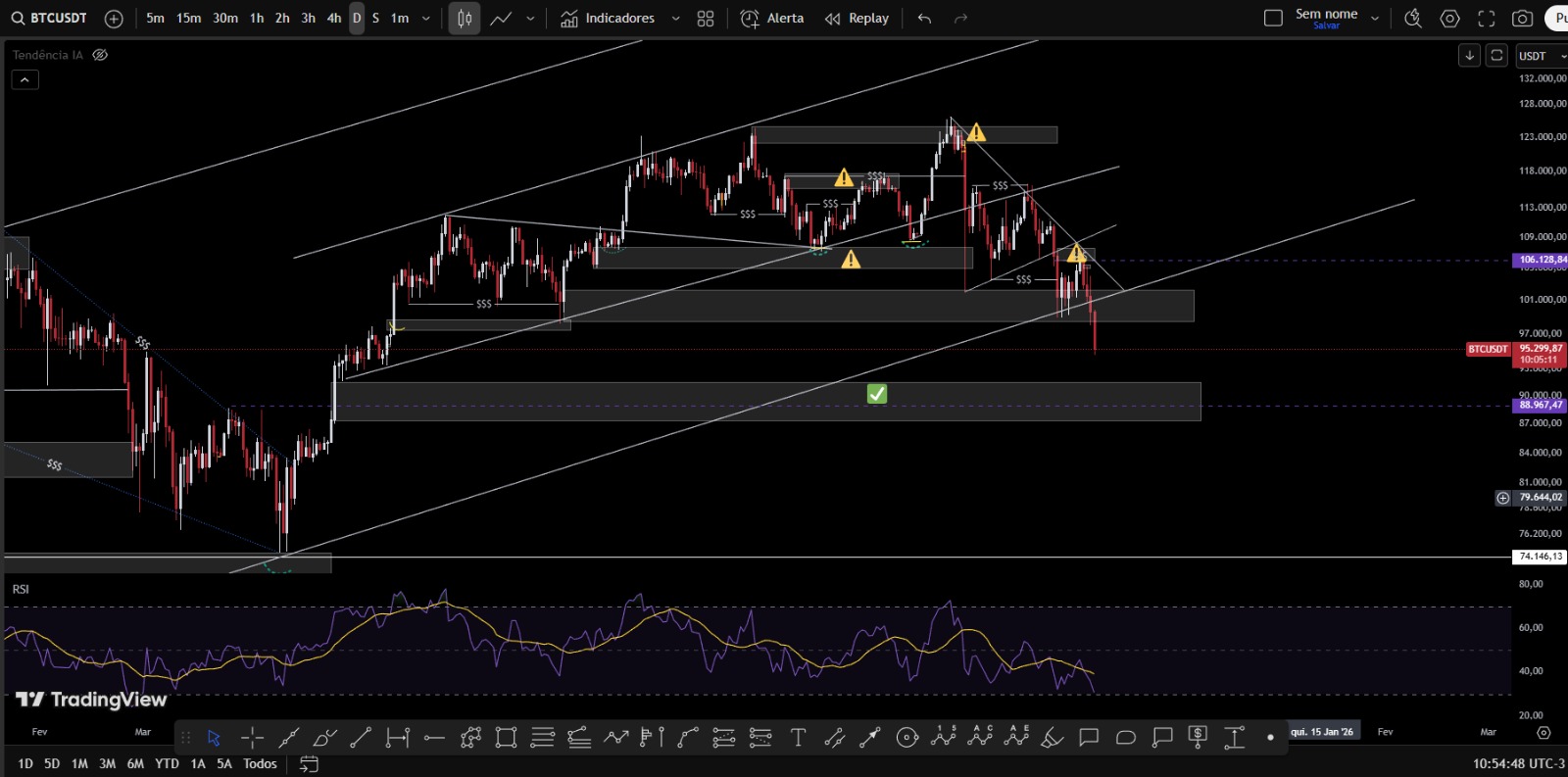Image resolution: width=1568 pixels, height=777 pixels.
Task: Expand the time interval dropdown arrow
Action: [426, 19]
